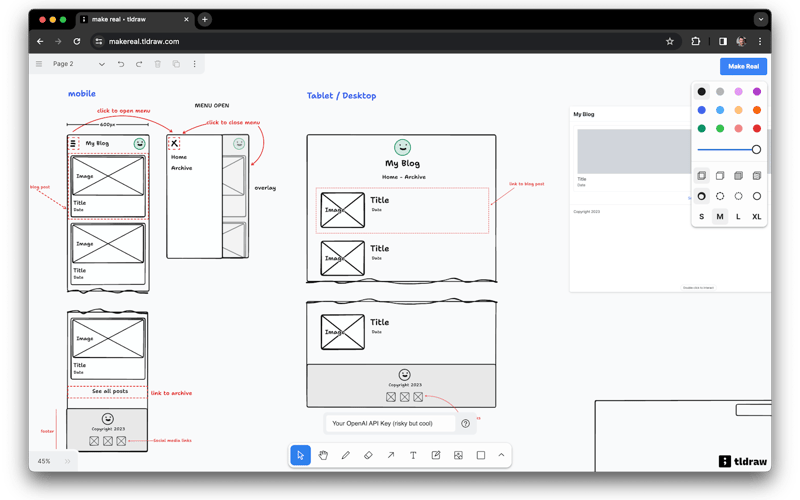Redo the last canvas action
This screenshot has width=800, height=500.
[x=139, y=64]
